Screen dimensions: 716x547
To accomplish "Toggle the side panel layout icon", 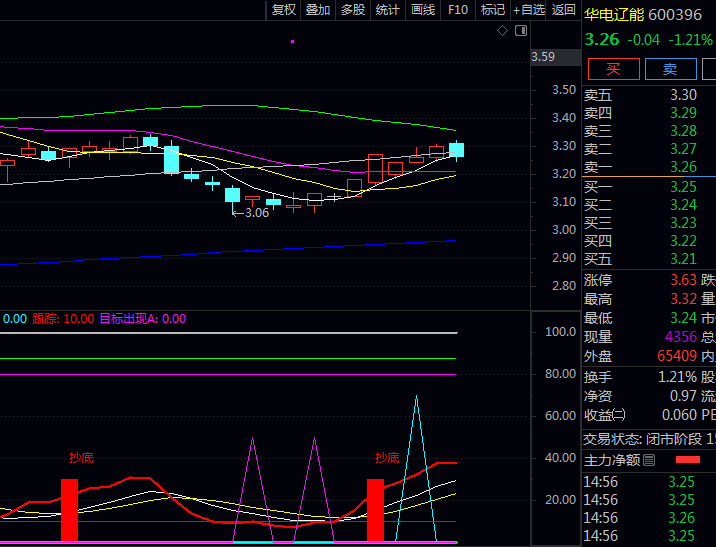I will click(x=521, y=31).
